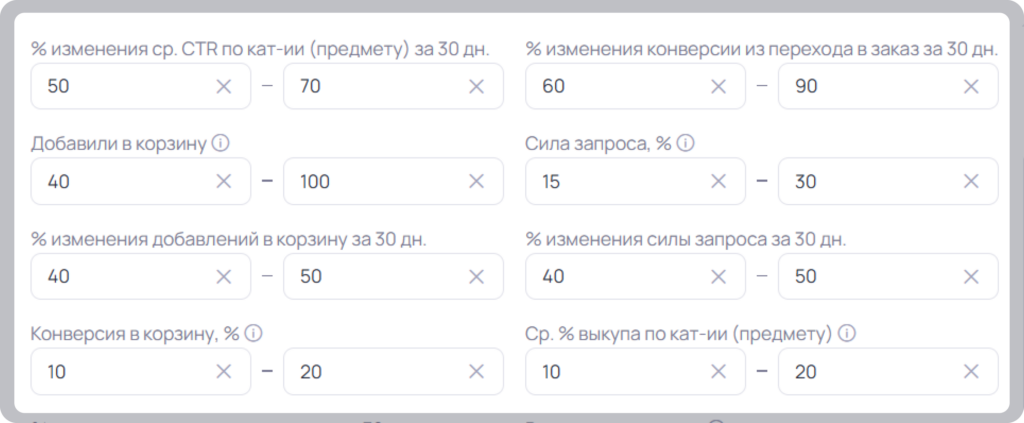Focus minimum field 10 under Конверсия в корзину
1024x423 pixels.
coord(140,371)
